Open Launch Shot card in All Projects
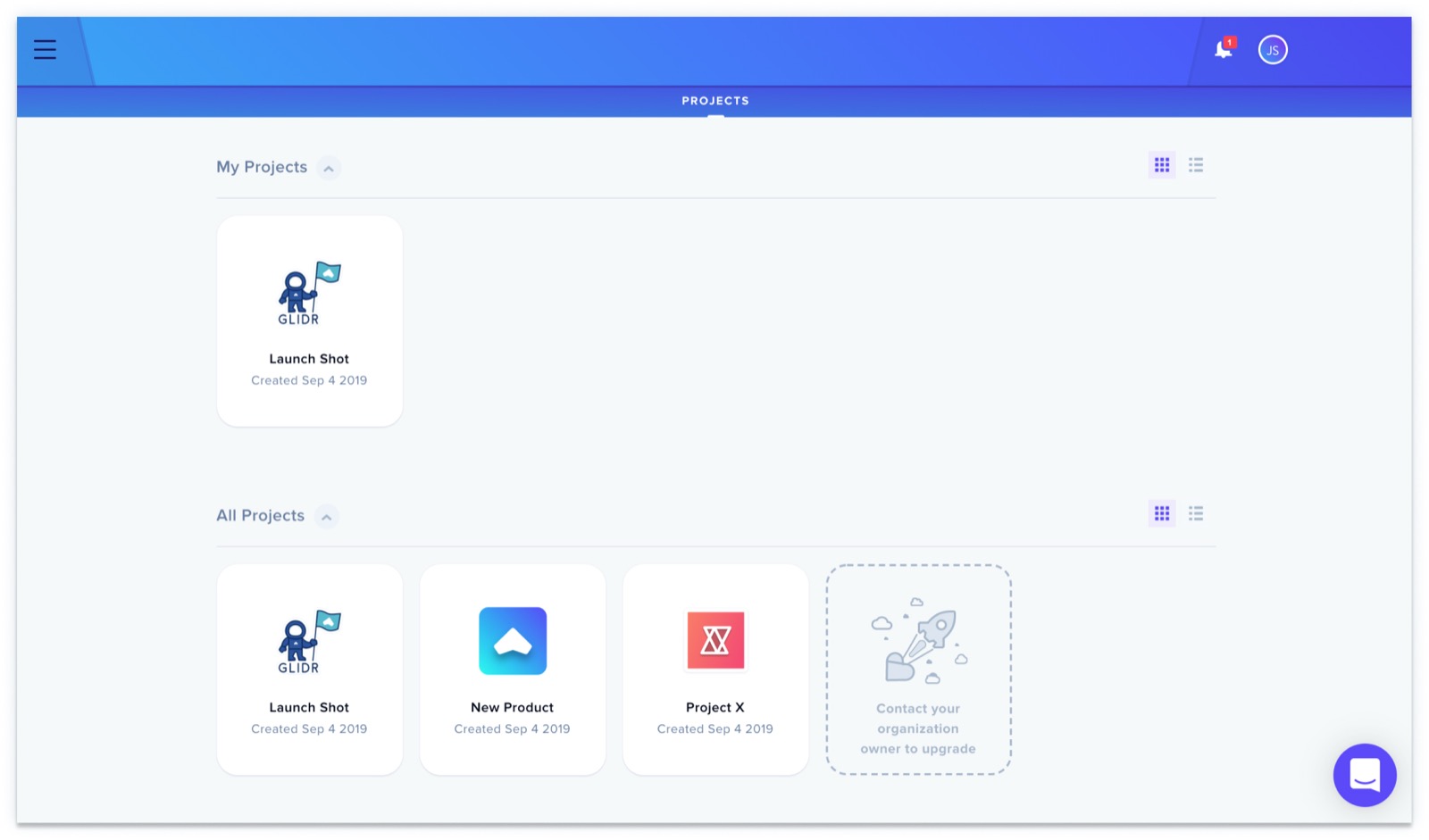Viewport: 1429px width, 840px height. tap(310, 670)
